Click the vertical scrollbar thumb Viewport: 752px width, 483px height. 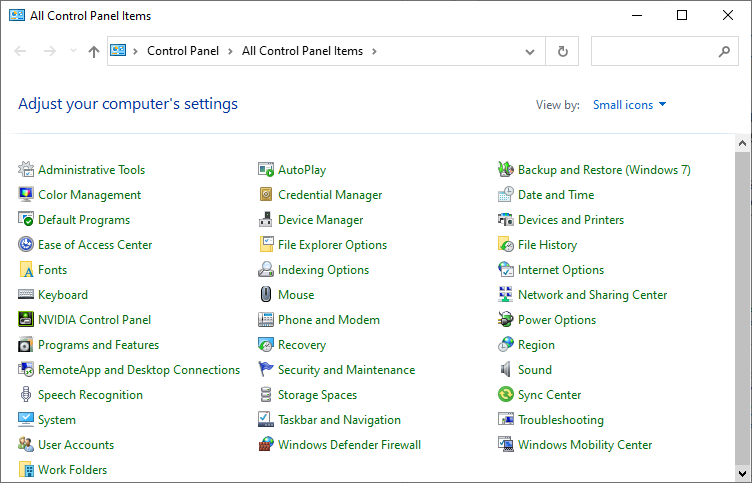click(x=742, y=308)
